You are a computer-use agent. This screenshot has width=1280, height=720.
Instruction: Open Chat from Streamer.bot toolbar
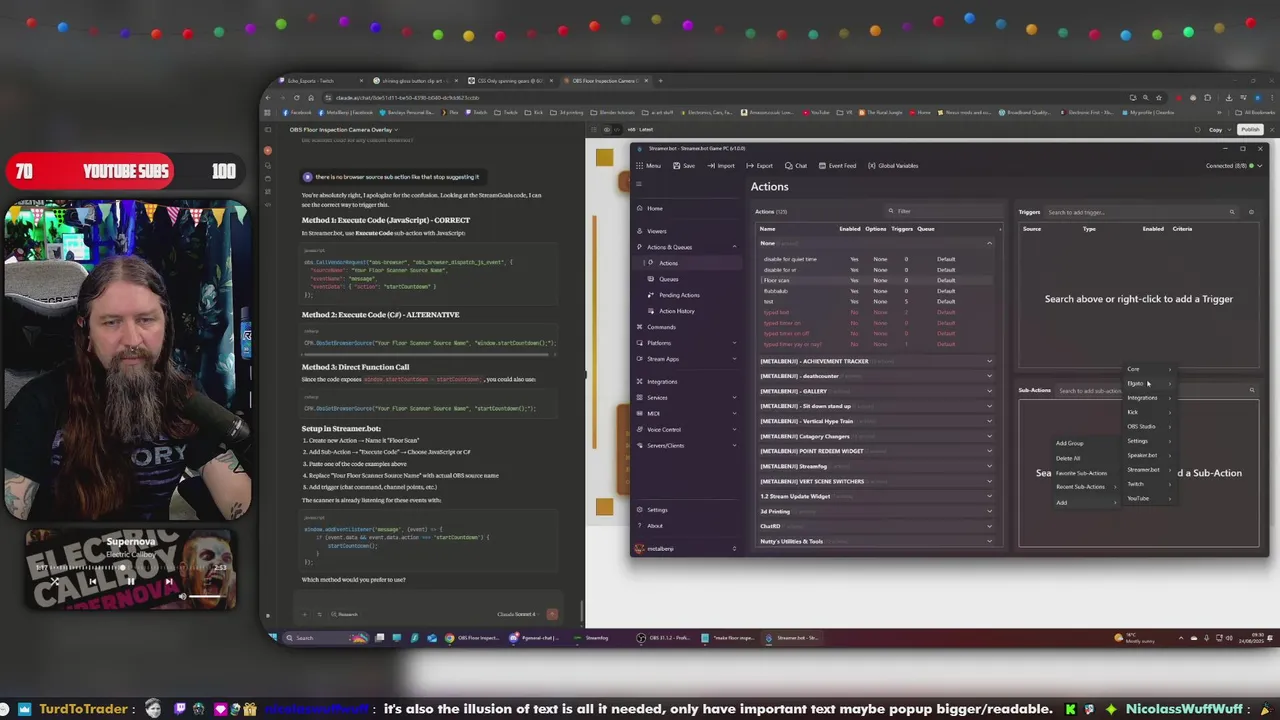796,166
